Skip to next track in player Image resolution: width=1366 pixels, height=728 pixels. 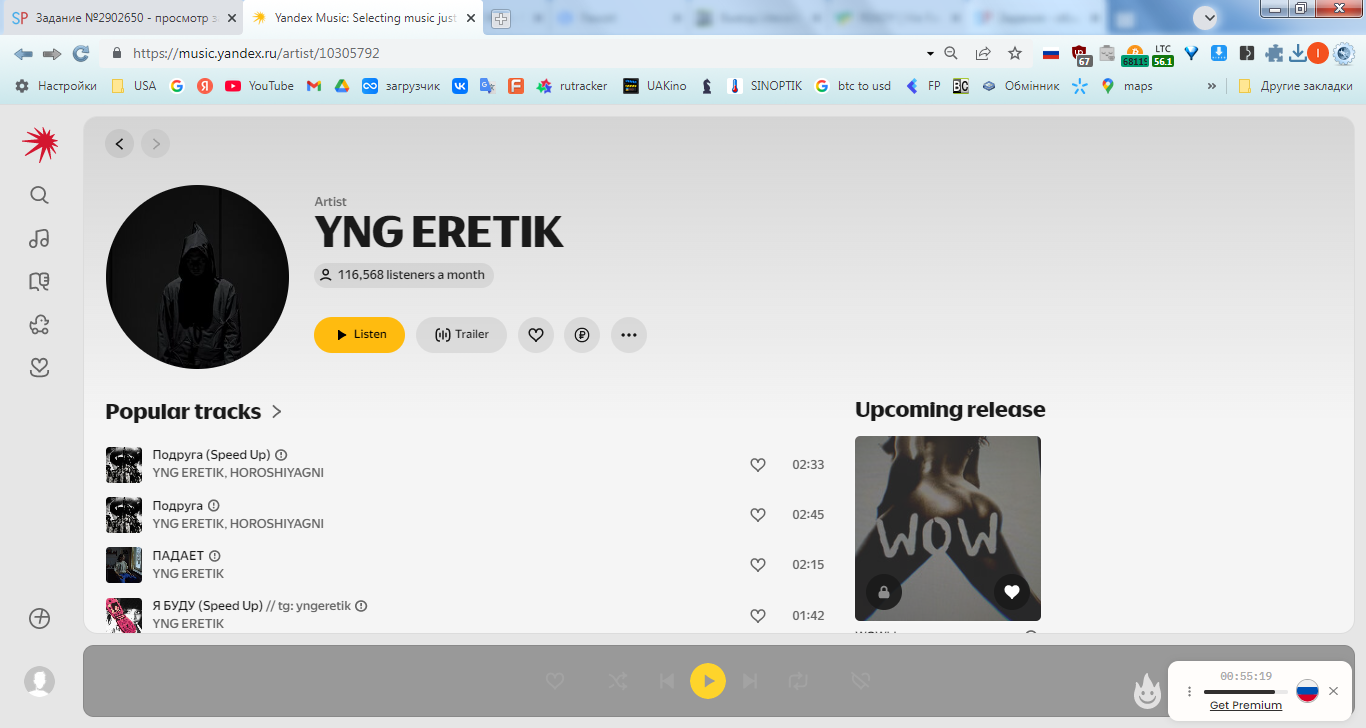750,681
